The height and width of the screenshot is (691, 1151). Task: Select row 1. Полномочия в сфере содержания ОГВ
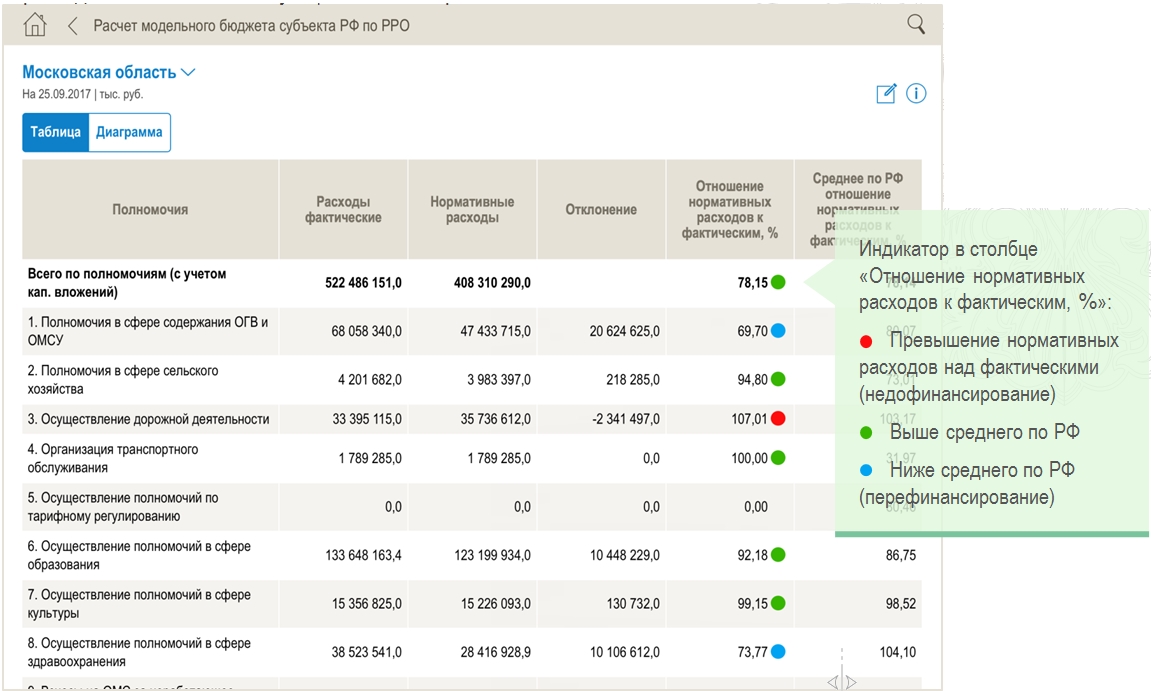[472, 331]
